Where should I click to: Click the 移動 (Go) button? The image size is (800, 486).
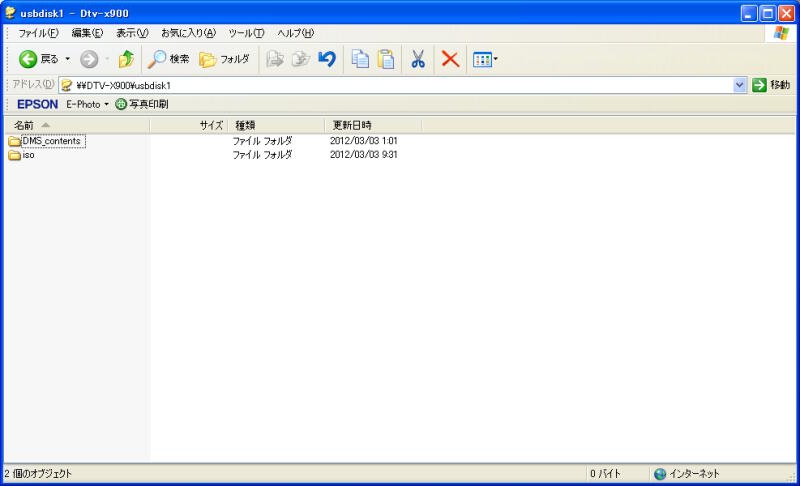(771, 85)
